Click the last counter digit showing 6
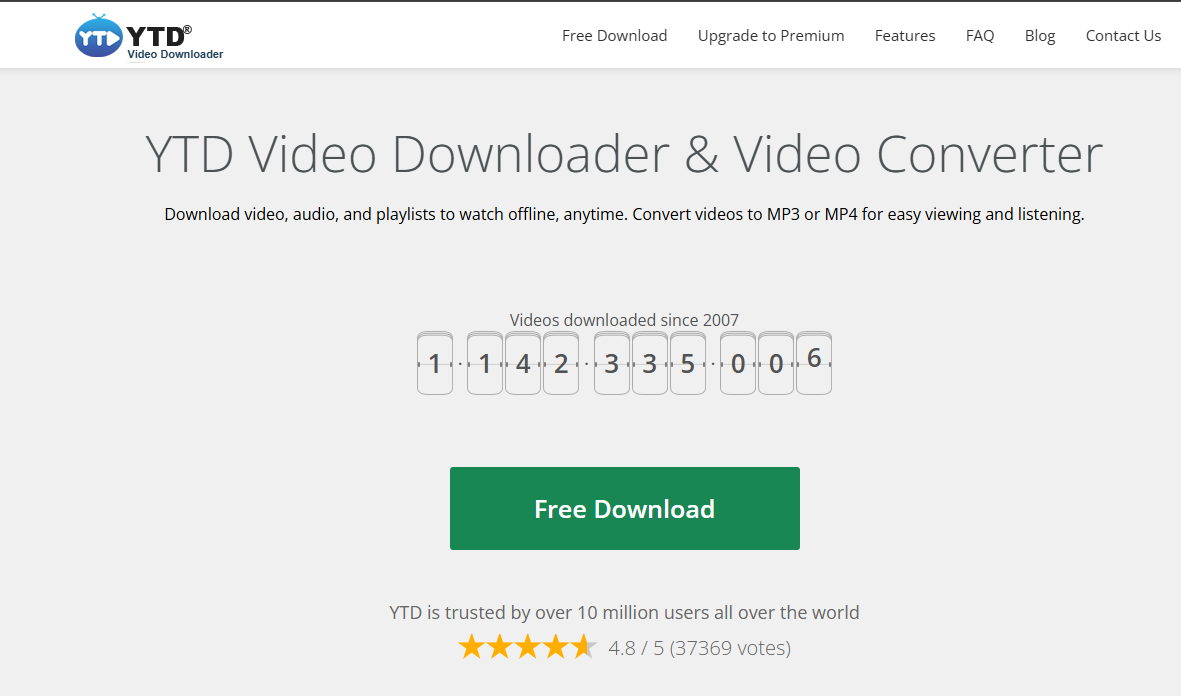This screenshot has width=1181, height=696. click(x=813, y=363)
